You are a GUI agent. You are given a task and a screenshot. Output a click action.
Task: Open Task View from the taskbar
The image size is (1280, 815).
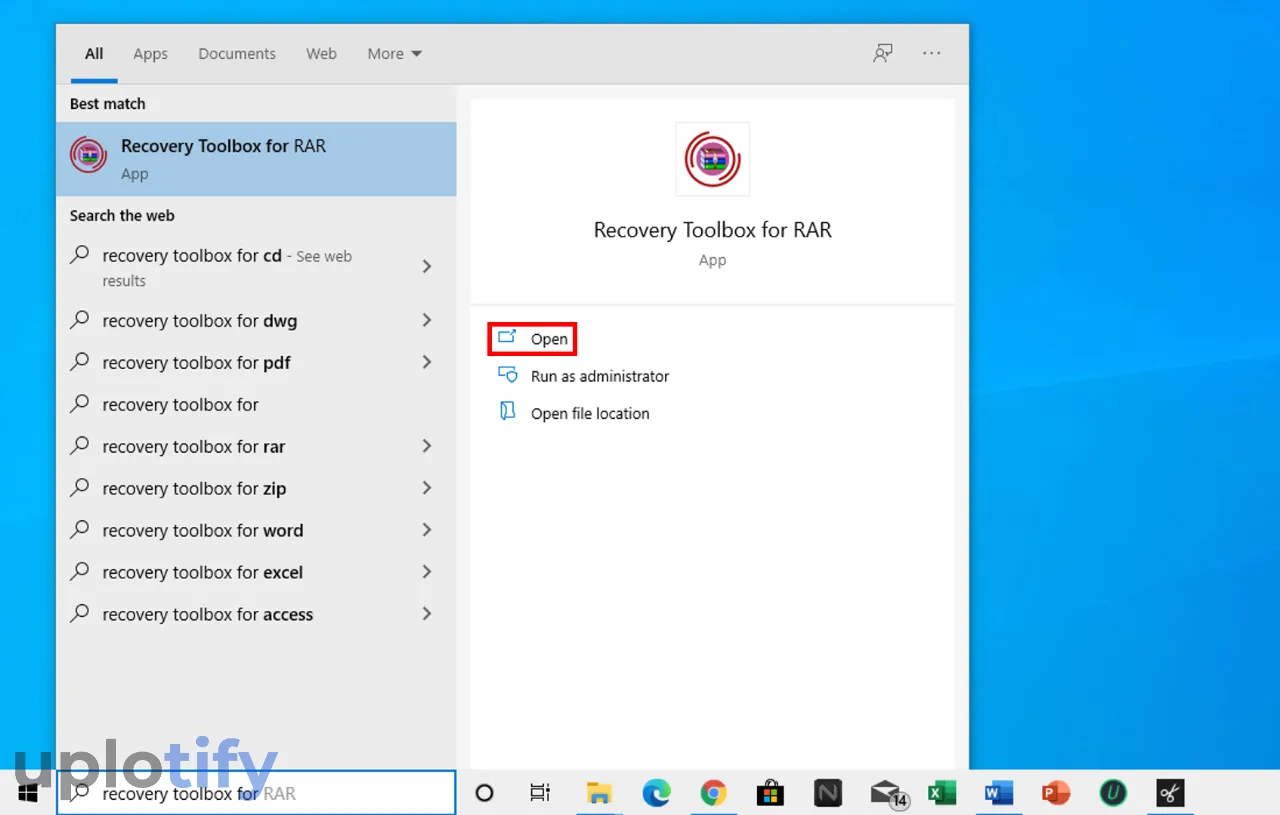pyautogui.click(x=540, y=793)
